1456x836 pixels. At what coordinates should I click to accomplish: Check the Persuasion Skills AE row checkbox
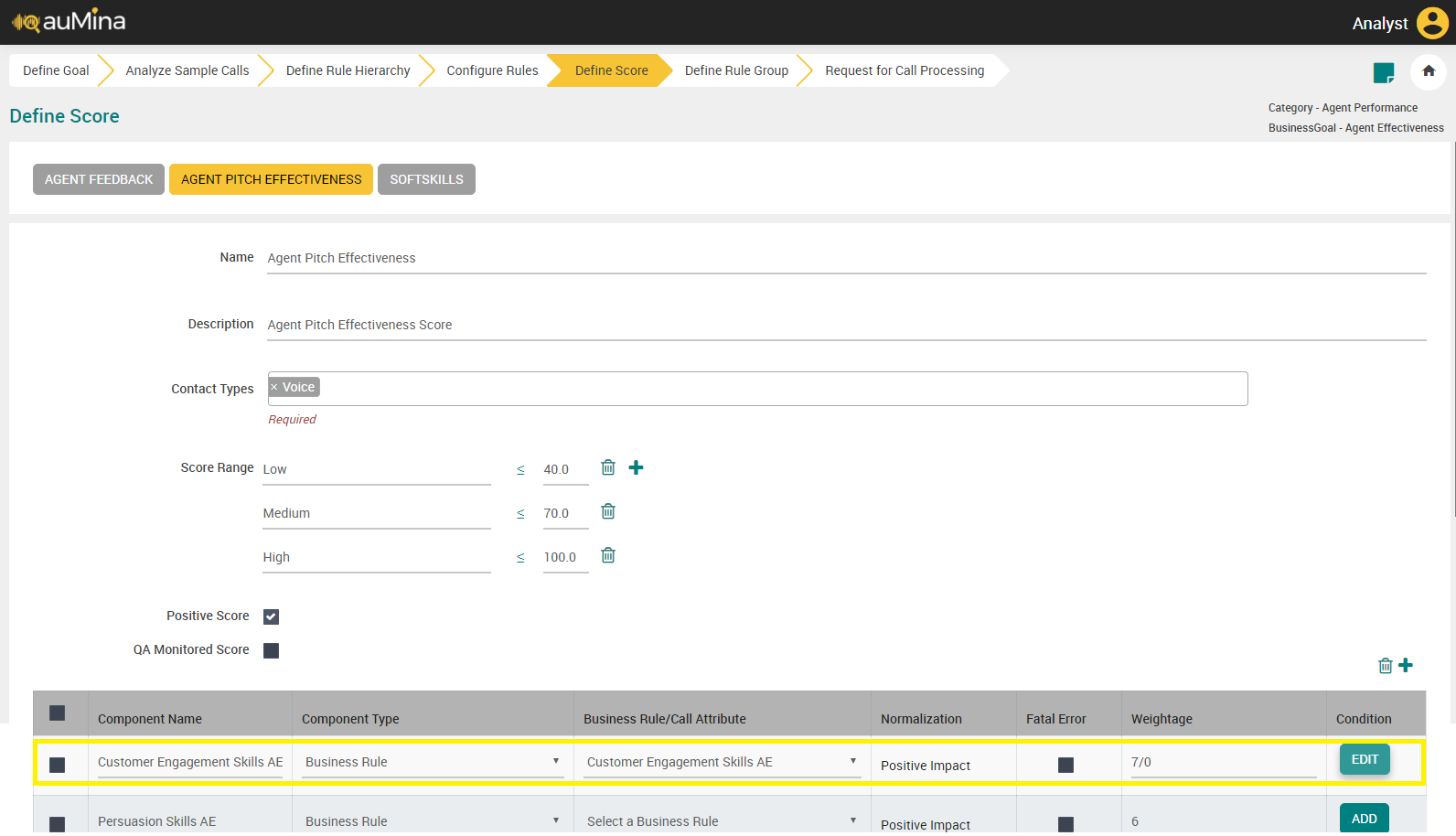[x=58, y=824]
